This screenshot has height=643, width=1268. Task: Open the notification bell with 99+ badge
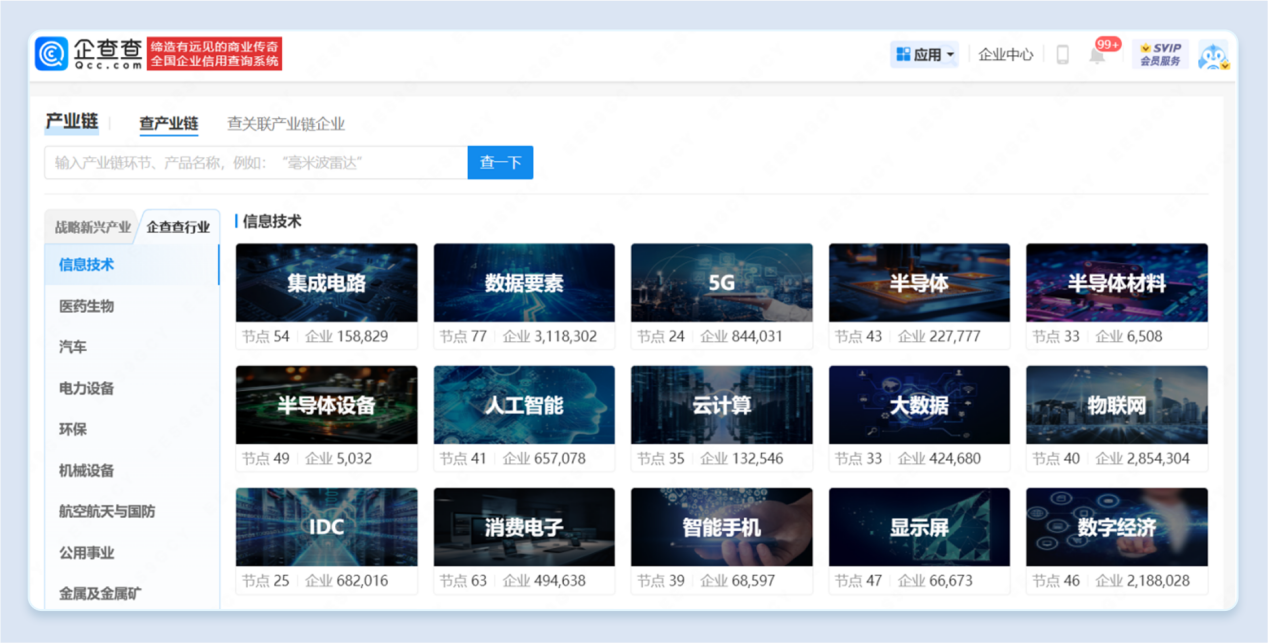pos(1097,55)
